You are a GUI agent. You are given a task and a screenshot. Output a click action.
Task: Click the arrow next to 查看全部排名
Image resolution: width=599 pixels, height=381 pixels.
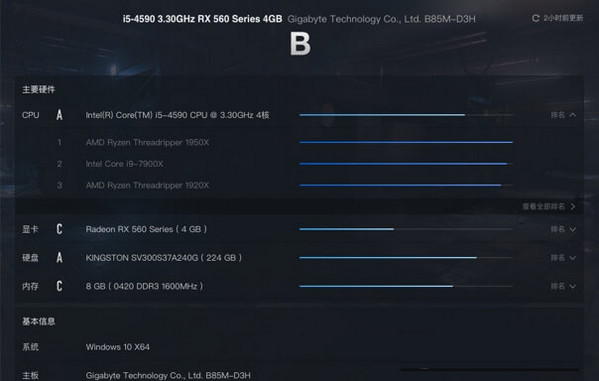573,206
